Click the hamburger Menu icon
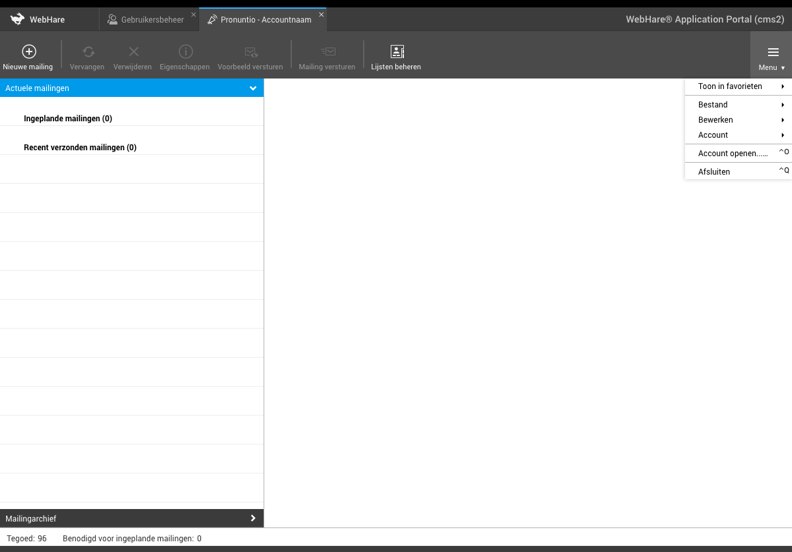792x552 pixels. point(772,53)
